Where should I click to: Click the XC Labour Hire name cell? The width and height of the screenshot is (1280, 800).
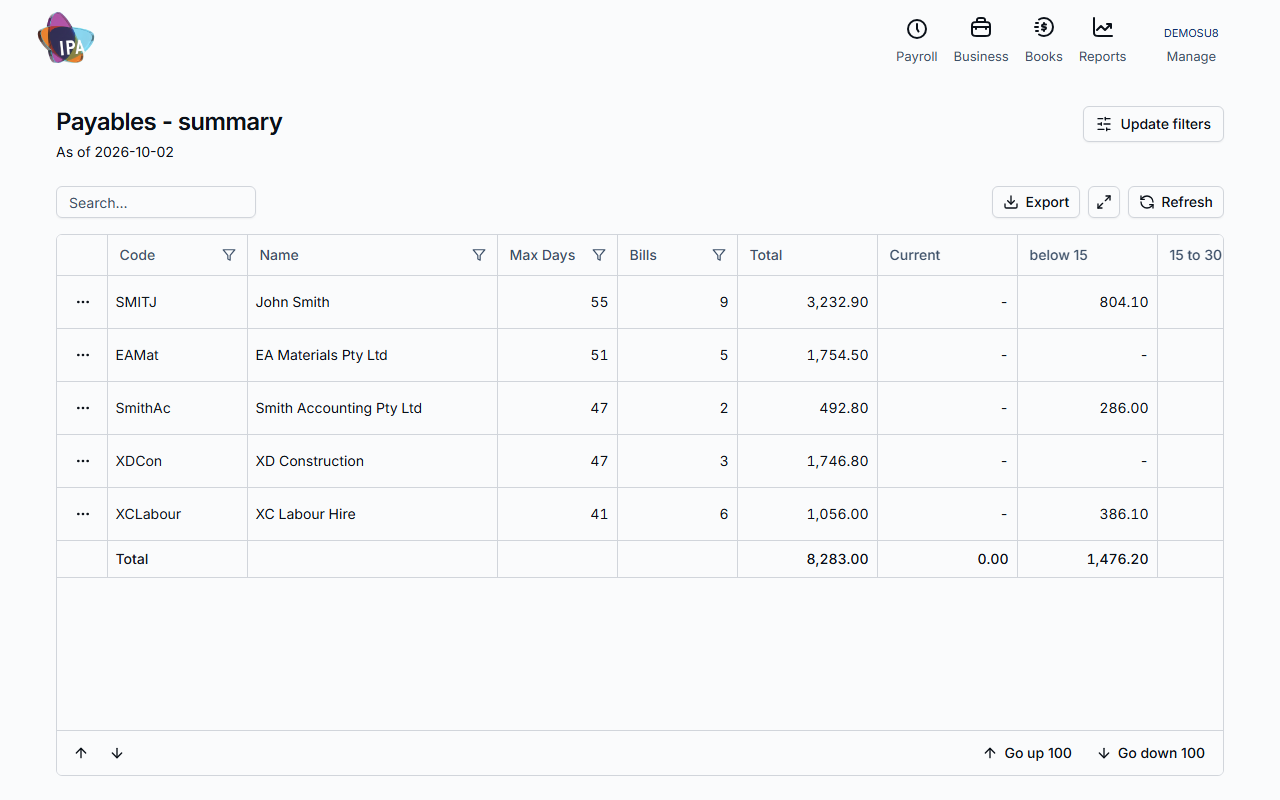coord(373,514)
